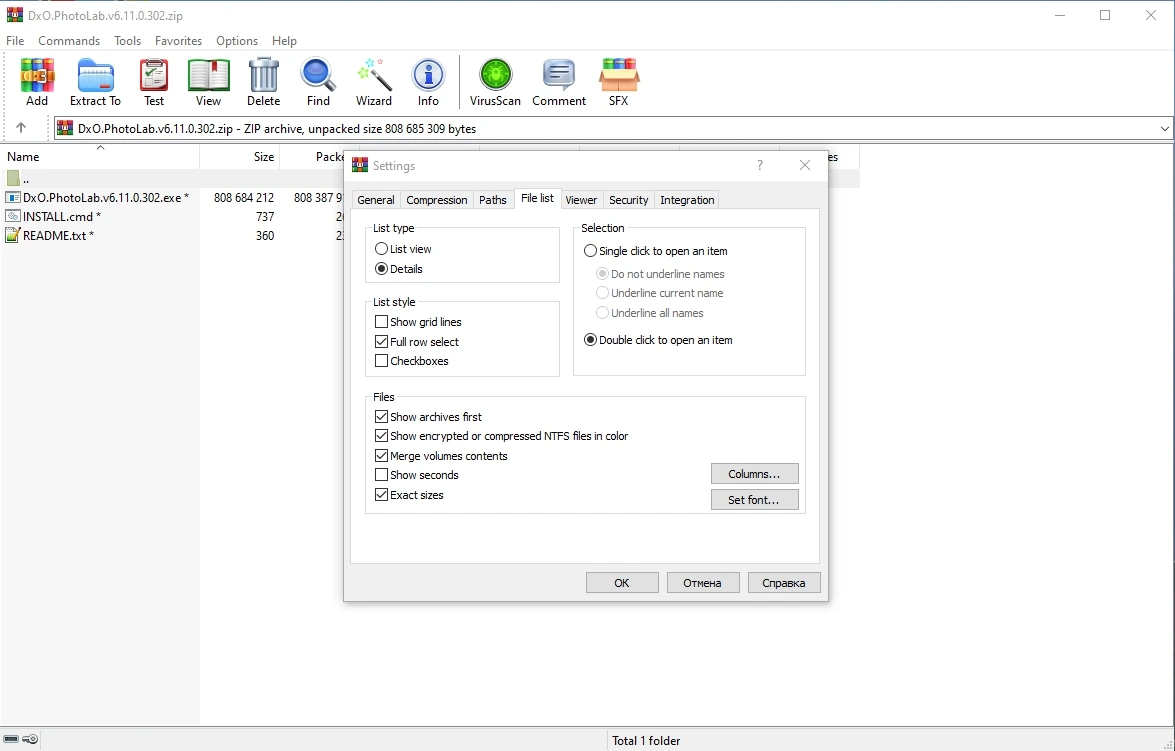
Task: Go up one folder level arrow
Action: (x=21, y=128)
